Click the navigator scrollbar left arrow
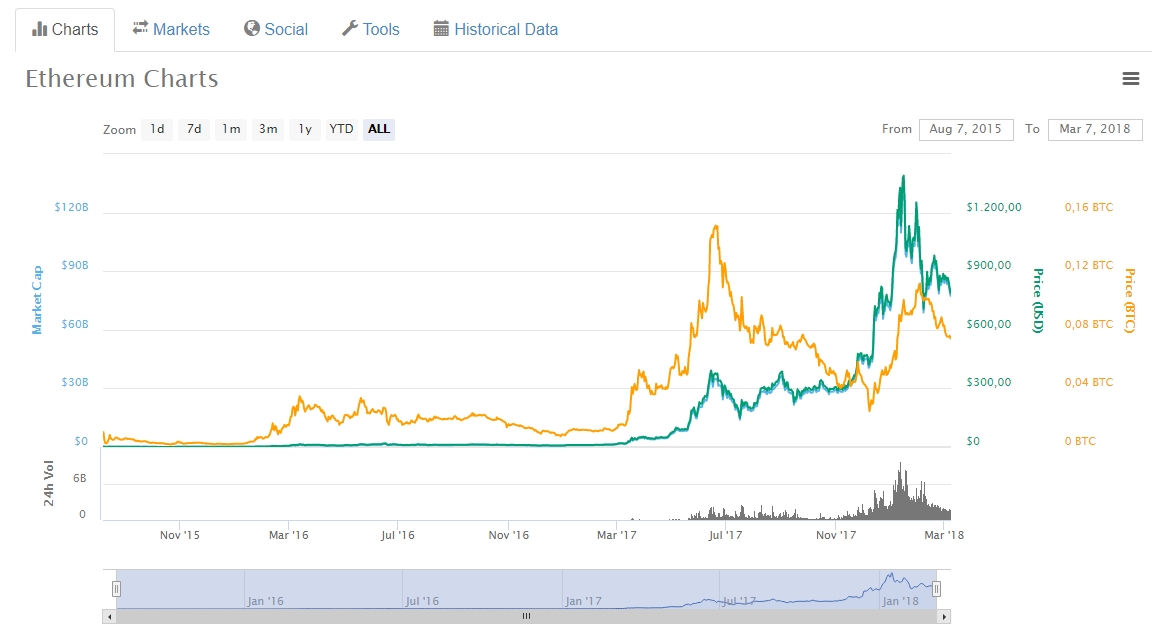This screenshot has width=1161, height=632. point(110,616)
